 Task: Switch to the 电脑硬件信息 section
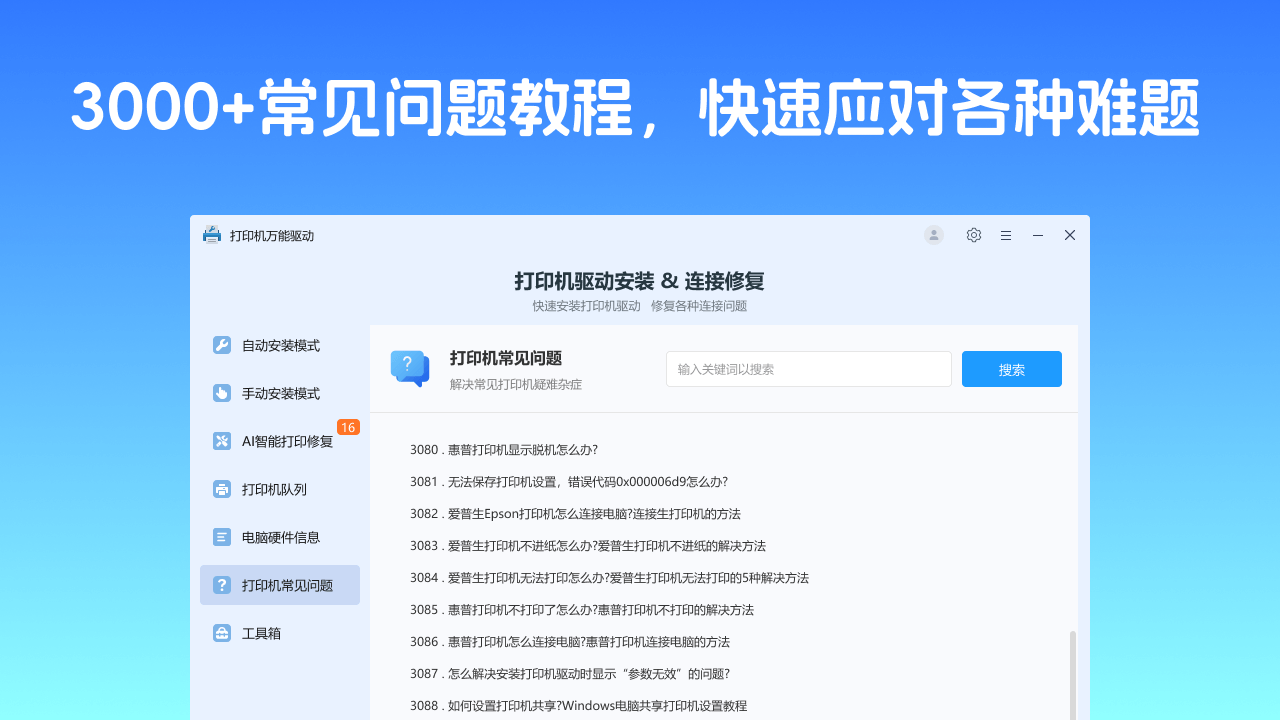[280, 537]
